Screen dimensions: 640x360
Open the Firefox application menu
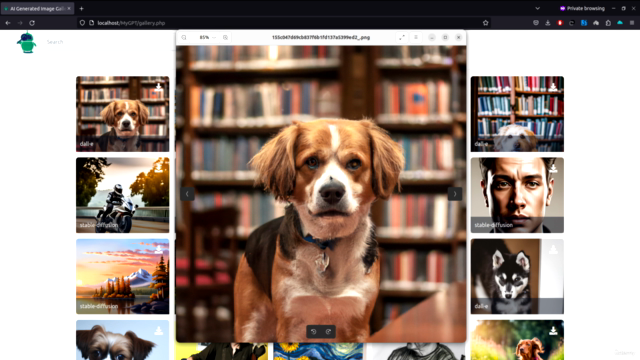pyautogui.click(x=632, y=23)
